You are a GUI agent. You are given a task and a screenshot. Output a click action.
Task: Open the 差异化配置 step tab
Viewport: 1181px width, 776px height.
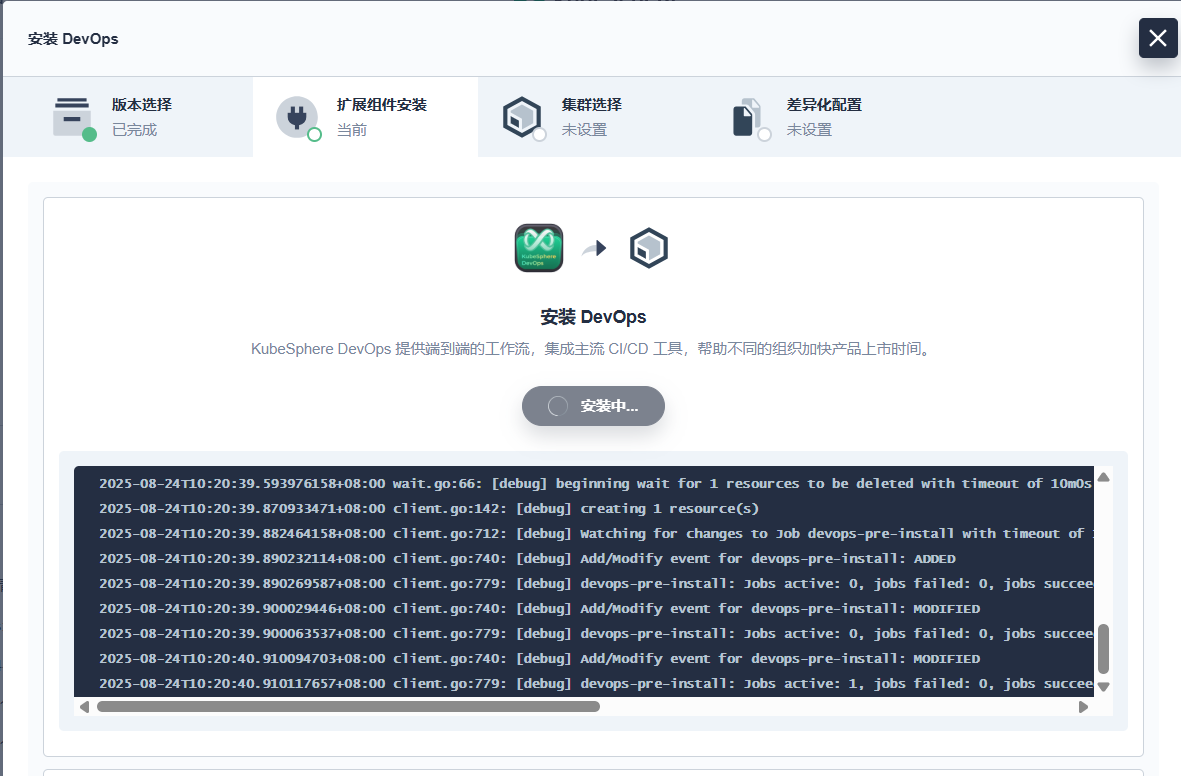[x=816, y=117]
